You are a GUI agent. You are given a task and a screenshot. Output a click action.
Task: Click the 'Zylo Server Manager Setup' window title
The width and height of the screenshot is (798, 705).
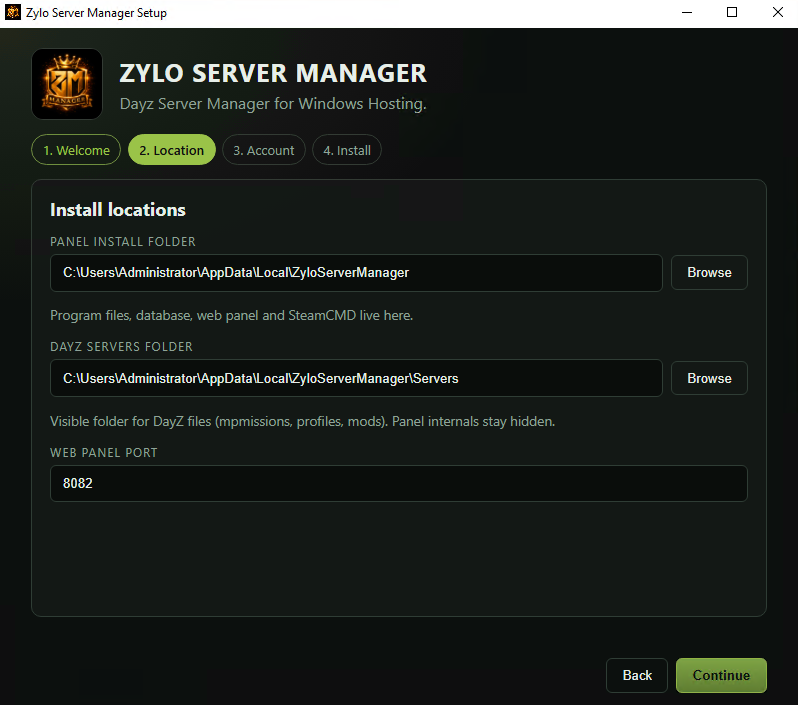tap(96, 13)
